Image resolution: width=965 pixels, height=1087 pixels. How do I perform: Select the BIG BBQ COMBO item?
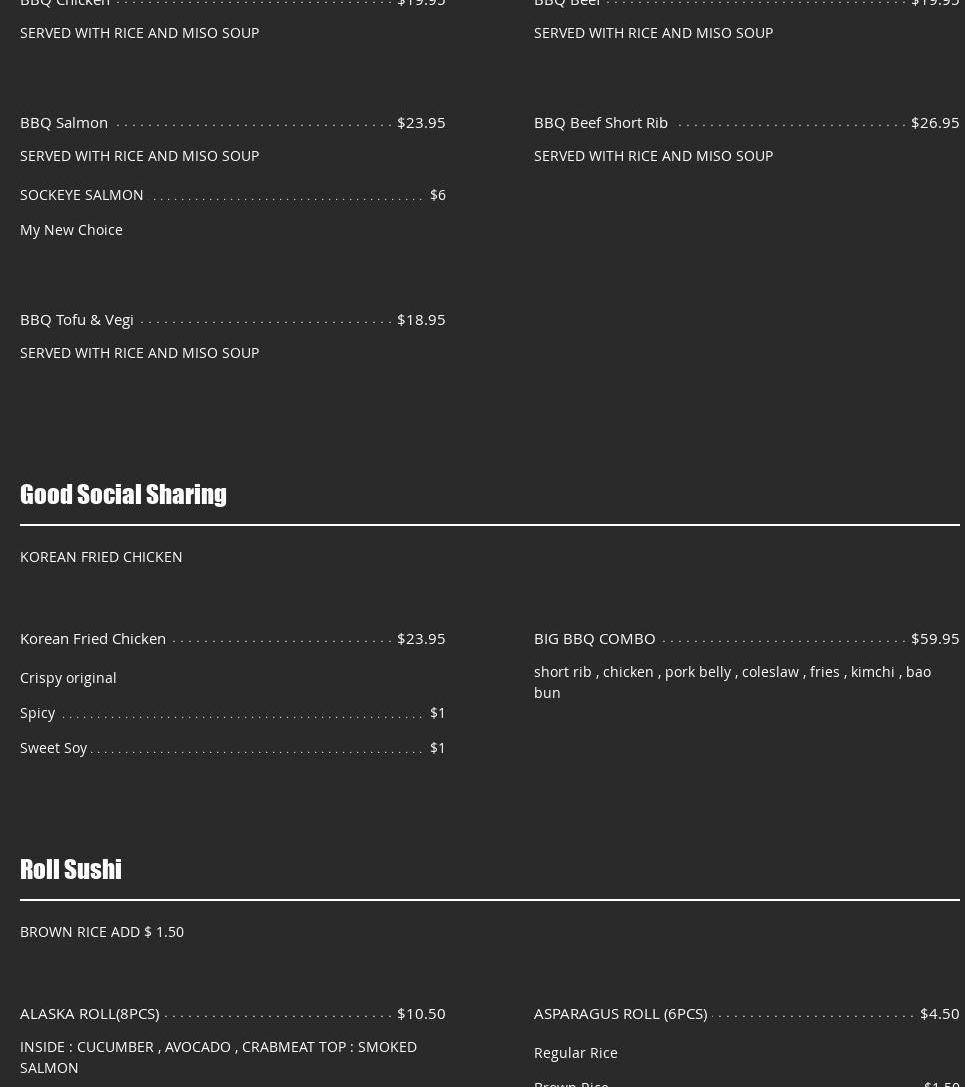[x=594, y=638]
